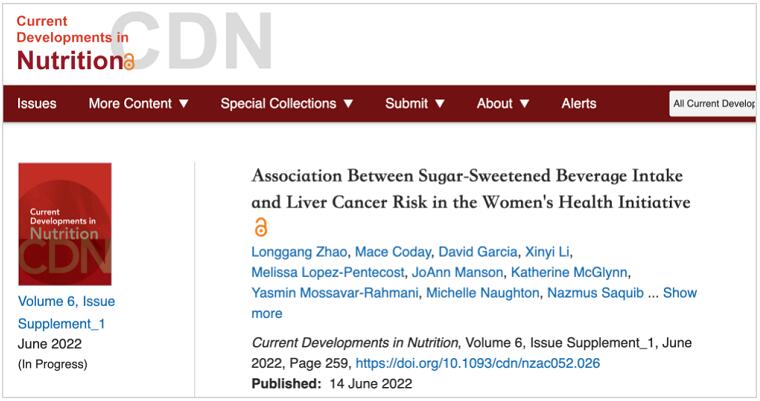Show more authors in the list
This screenshot has width=760, height=401.
[x=680, y=293]
